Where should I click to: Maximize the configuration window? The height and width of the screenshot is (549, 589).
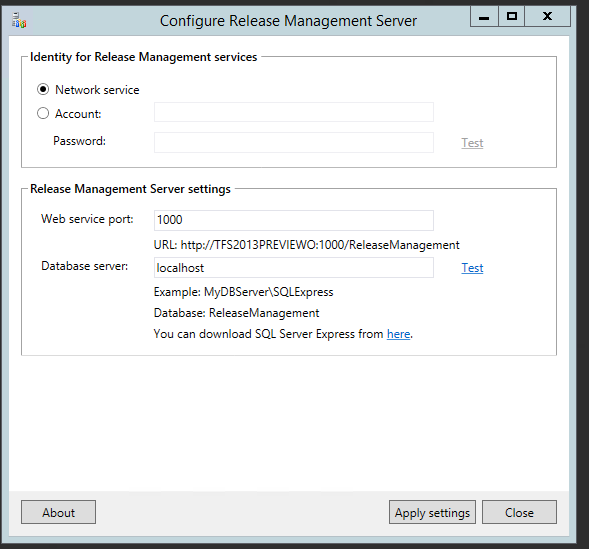point(512,17)
